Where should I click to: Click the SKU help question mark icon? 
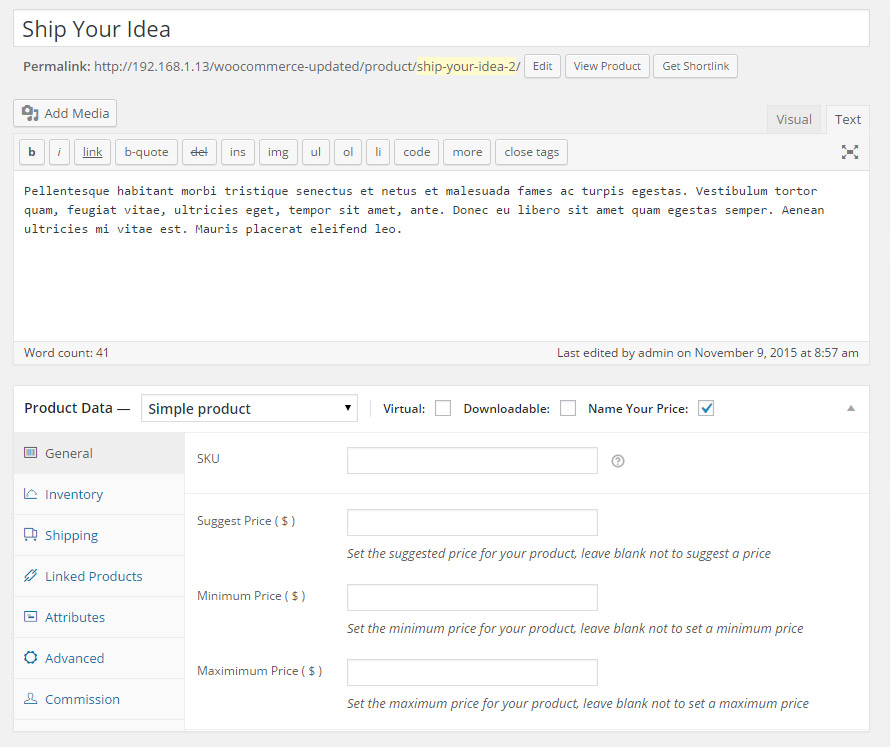(618, 461)
